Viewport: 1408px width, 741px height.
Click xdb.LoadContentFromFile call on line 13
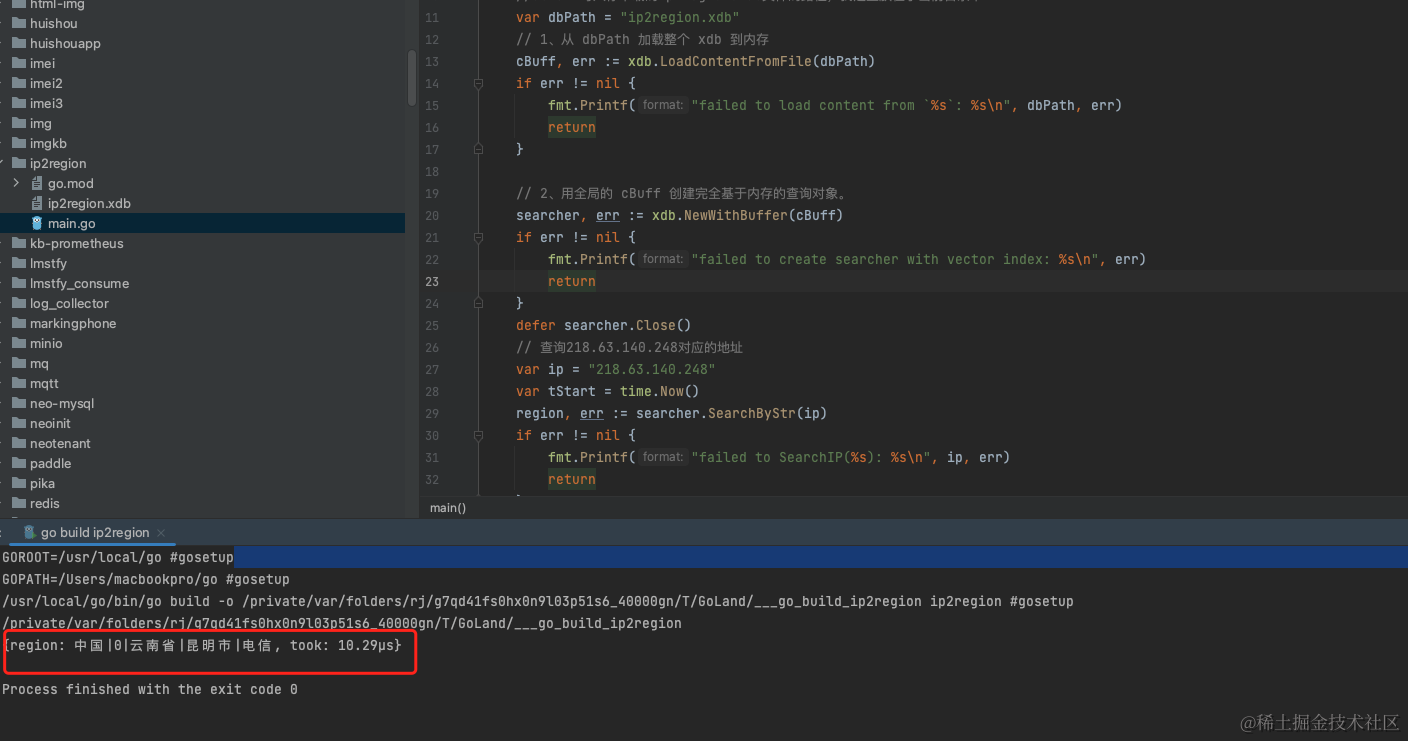751,61
